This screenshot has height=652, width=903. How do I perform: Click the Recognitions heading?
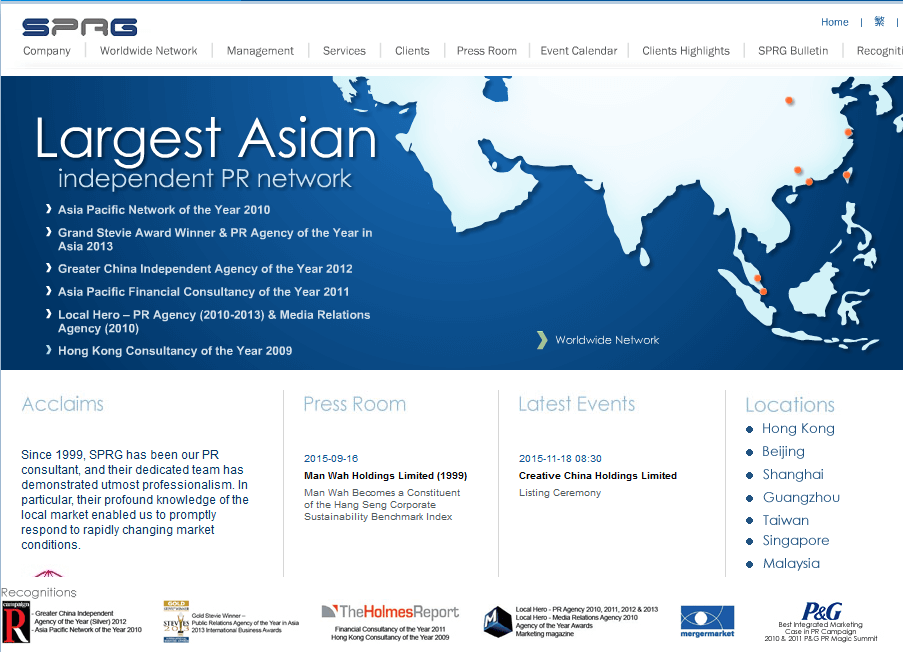pyautogui.click(x=39, y=592)
